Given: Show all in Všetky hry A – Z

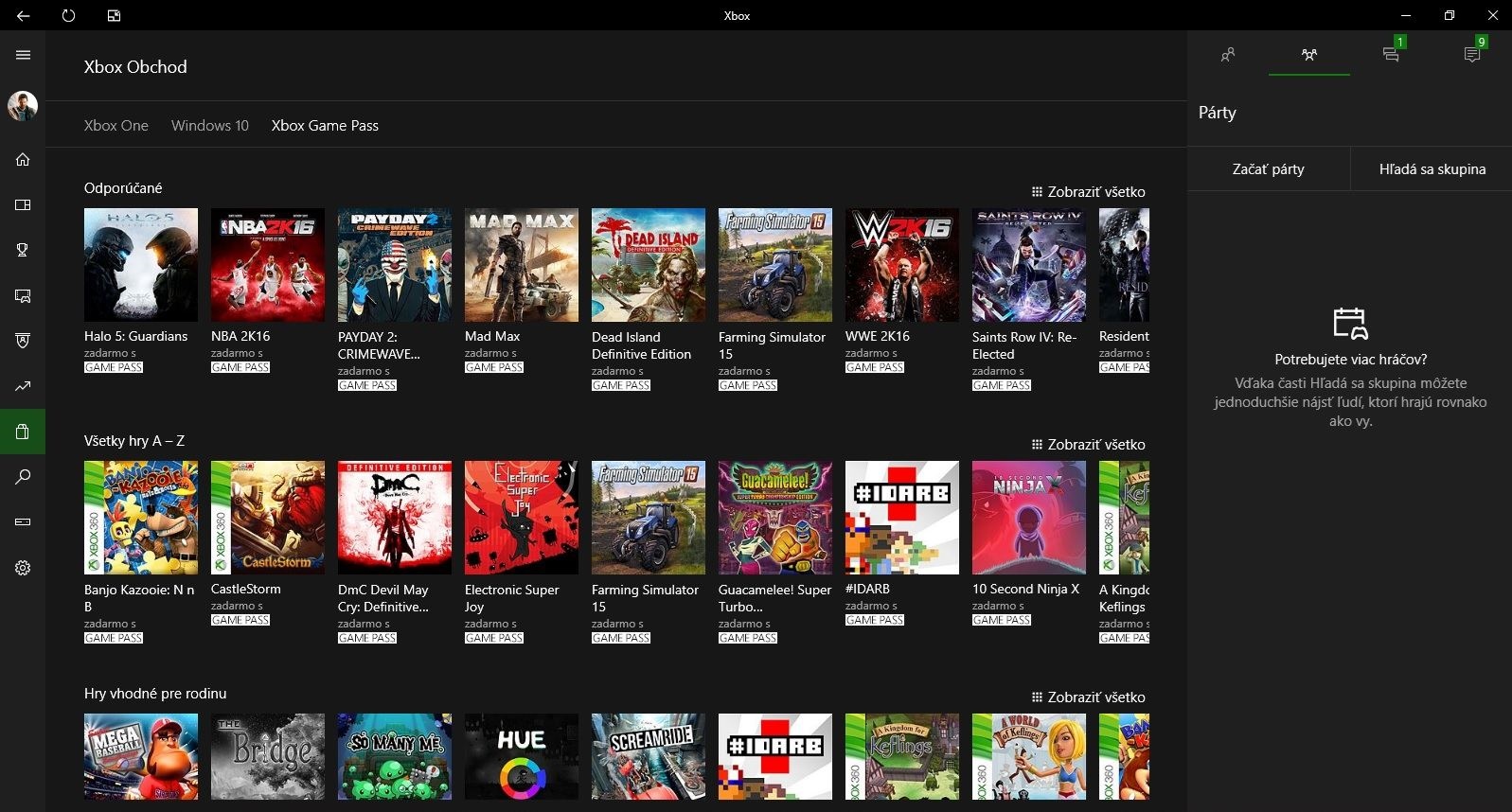Looking at the screenshot, I should (x=1089, y=445).
